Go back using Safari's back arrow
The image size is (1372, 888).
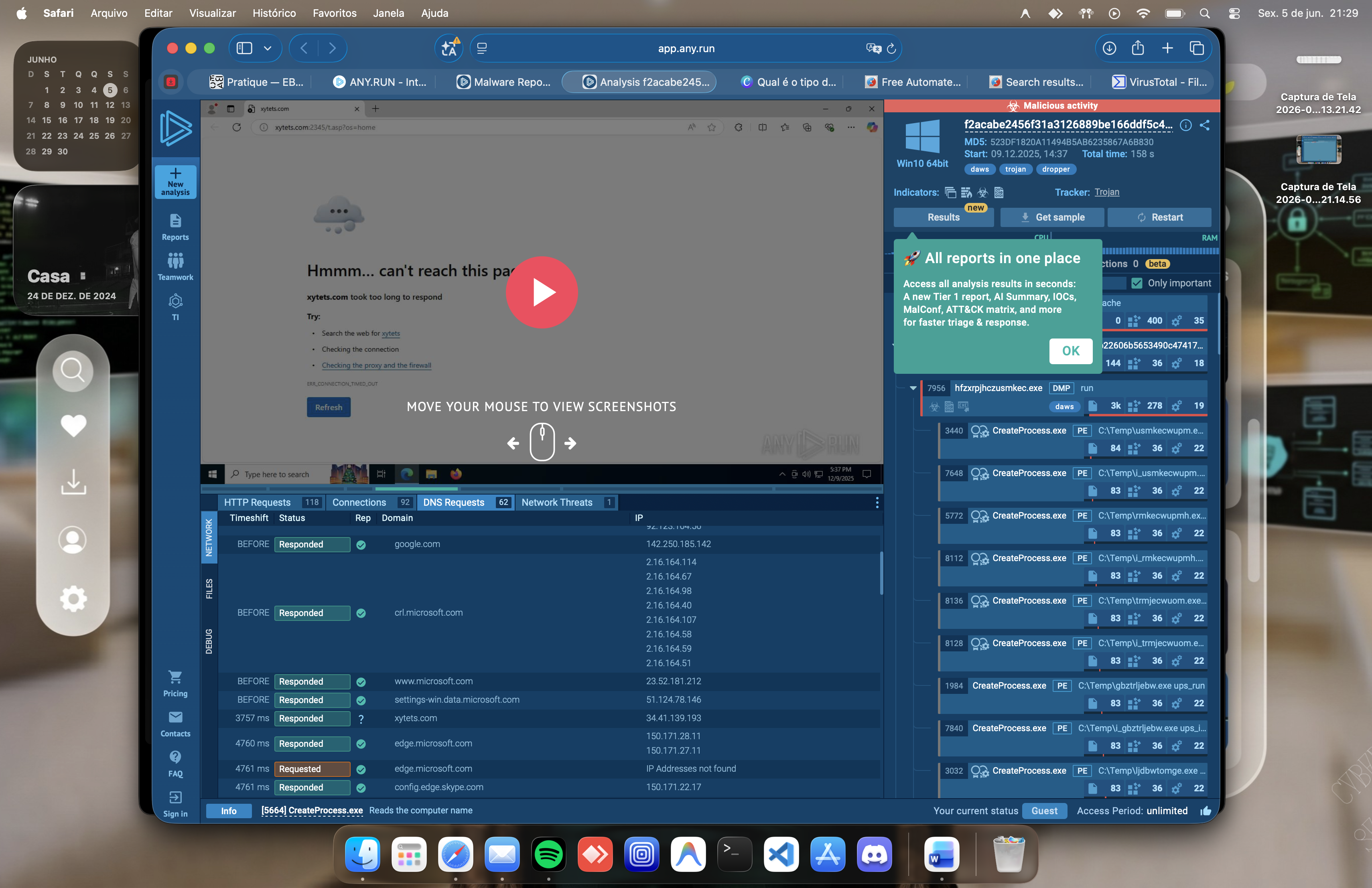pos(304,49)
